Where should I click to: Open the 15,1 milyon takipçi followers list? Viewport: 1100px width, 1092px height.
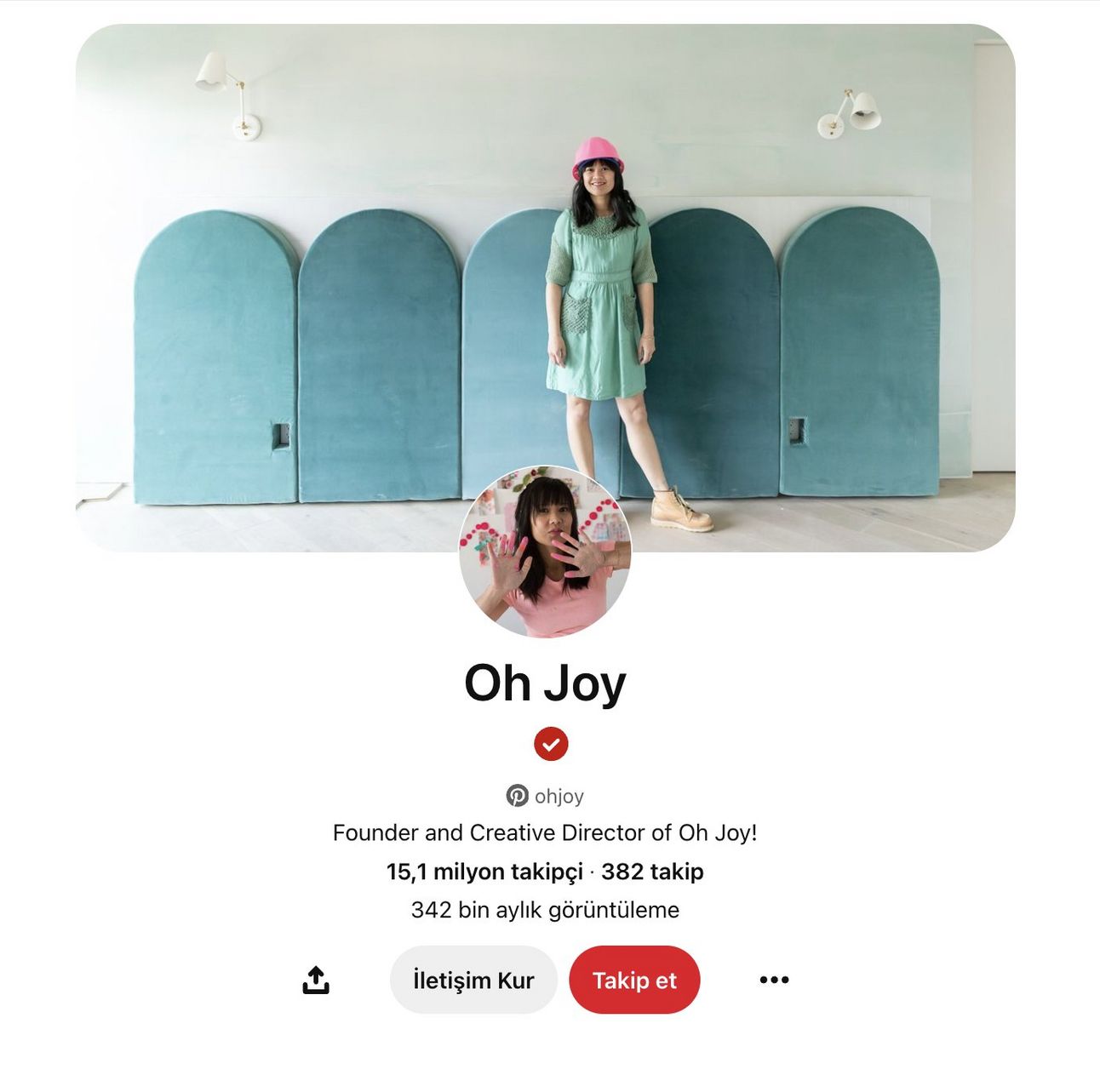point(484,872)
